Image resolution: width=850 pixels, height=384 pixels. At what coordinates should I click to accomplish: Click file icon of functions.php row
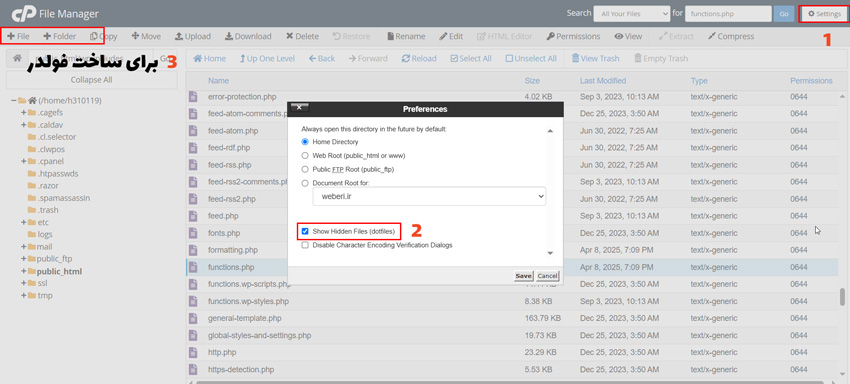click(x=192, y=267)
